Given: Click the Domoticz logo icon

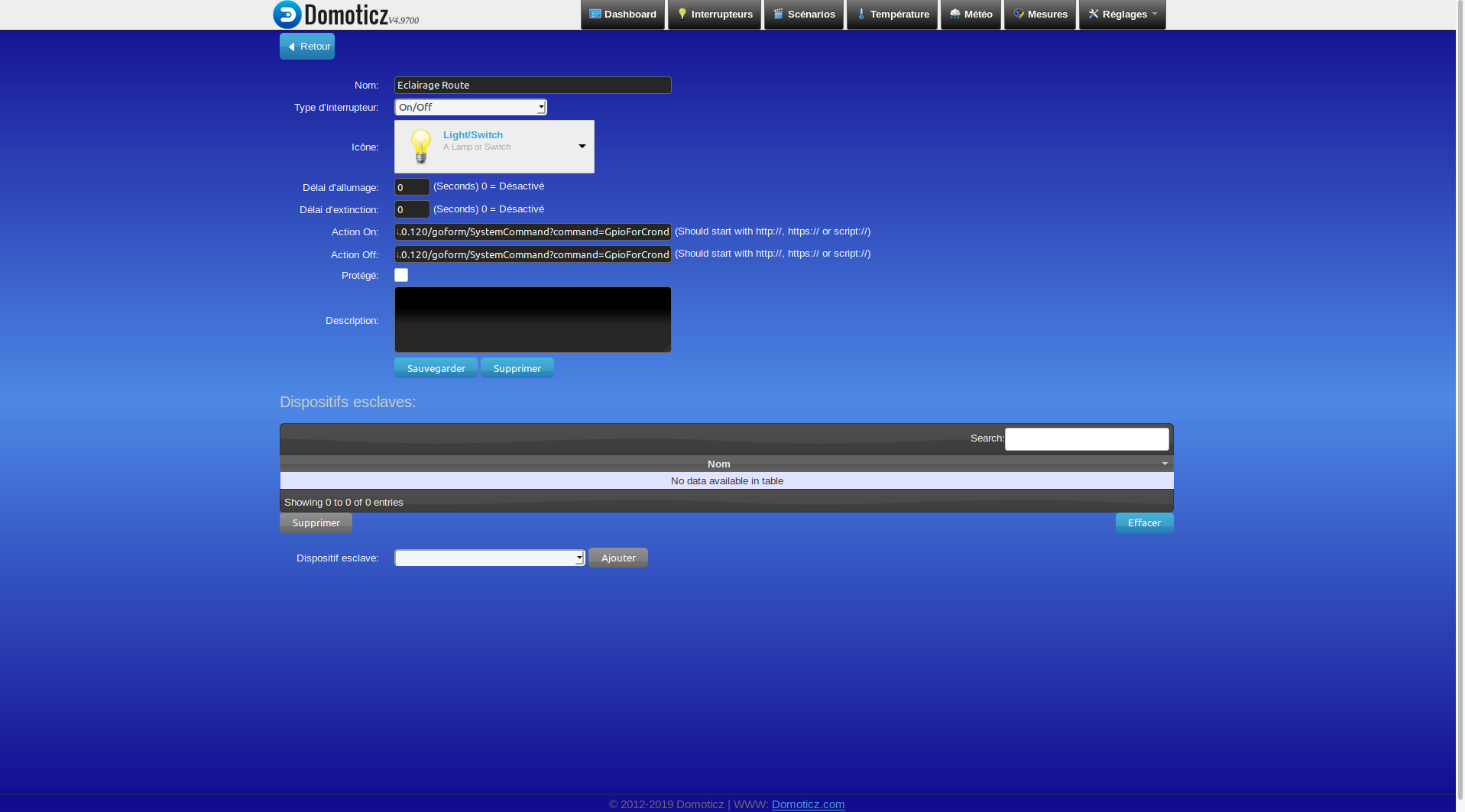Looking at the screenshot, I should tap(287, 15).
